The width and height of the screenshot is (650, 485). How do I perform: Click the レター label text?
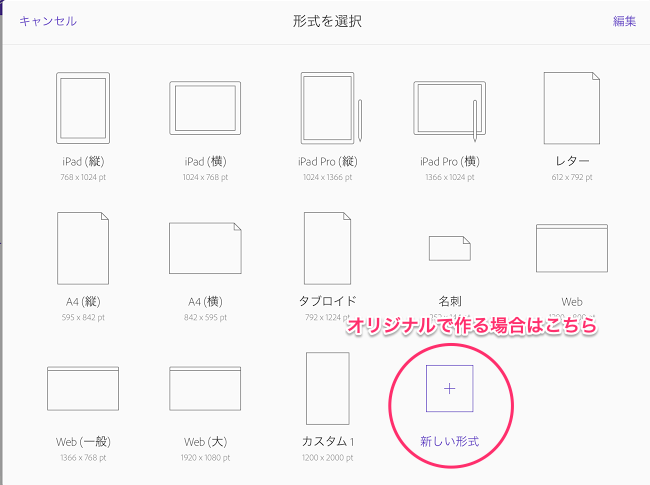[x=572, y=161]
